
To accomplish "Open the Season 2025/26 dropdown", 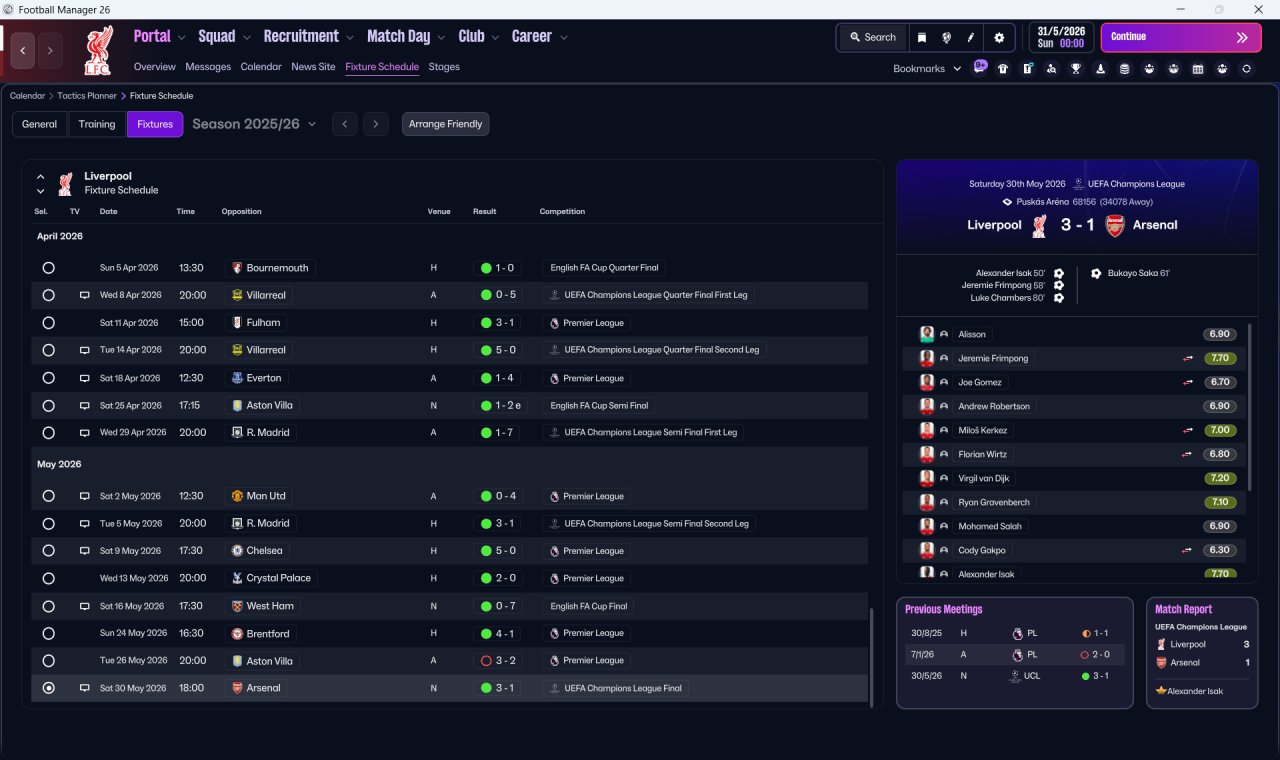I will point(254,124).
